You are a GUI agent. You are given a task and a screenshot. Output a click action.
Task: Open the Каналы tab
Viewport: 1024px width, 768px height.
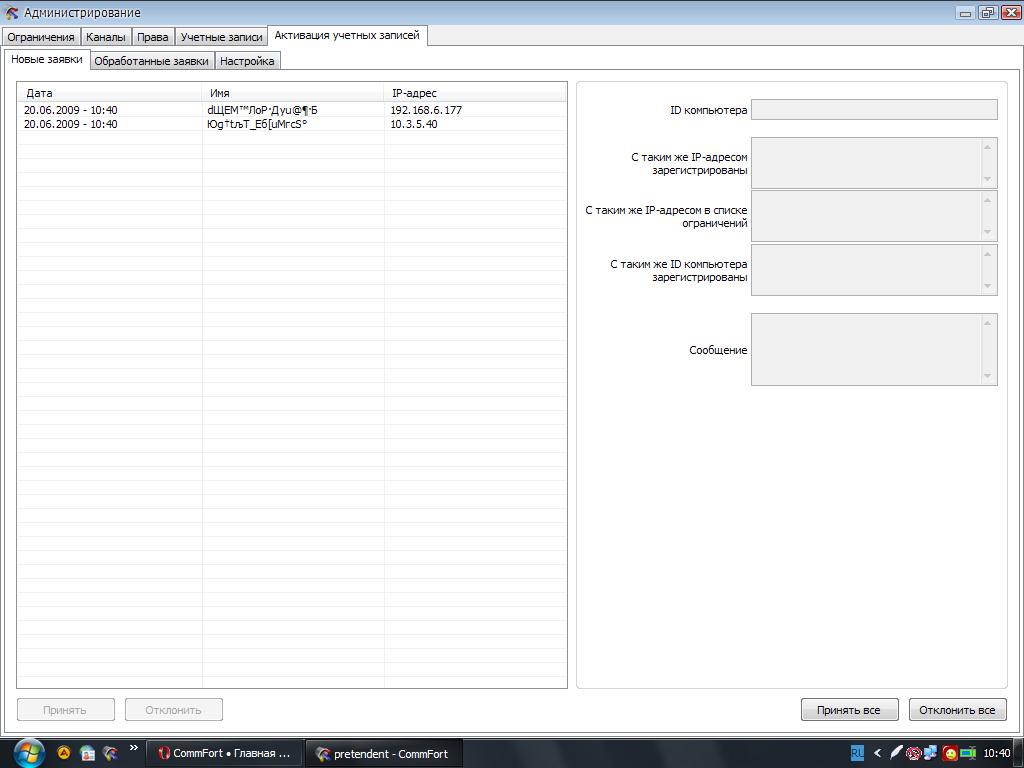pos(106,37)
